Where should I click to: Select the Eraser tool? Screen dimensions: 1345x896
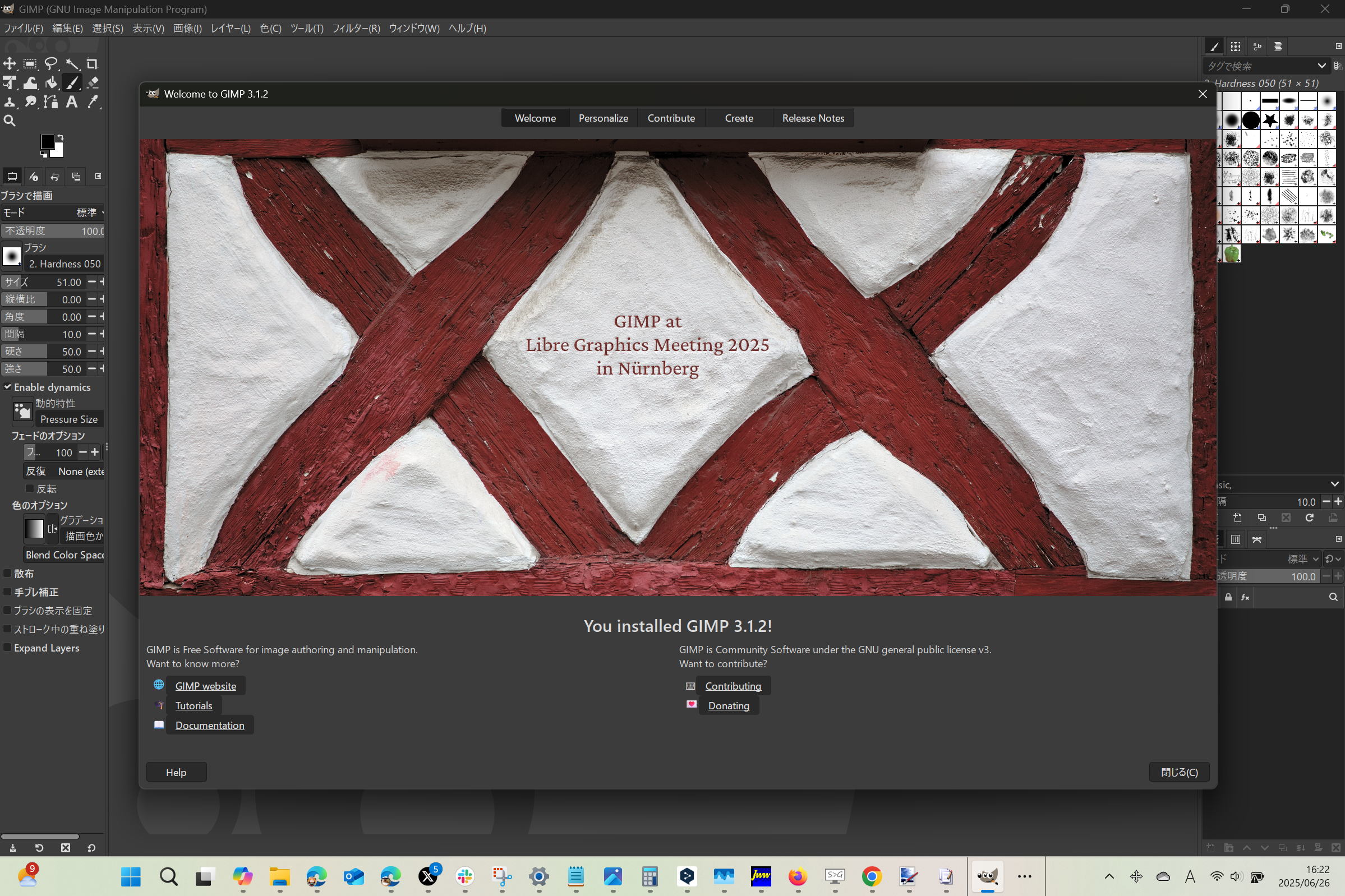pyautogui.click(x=93, y=83)
